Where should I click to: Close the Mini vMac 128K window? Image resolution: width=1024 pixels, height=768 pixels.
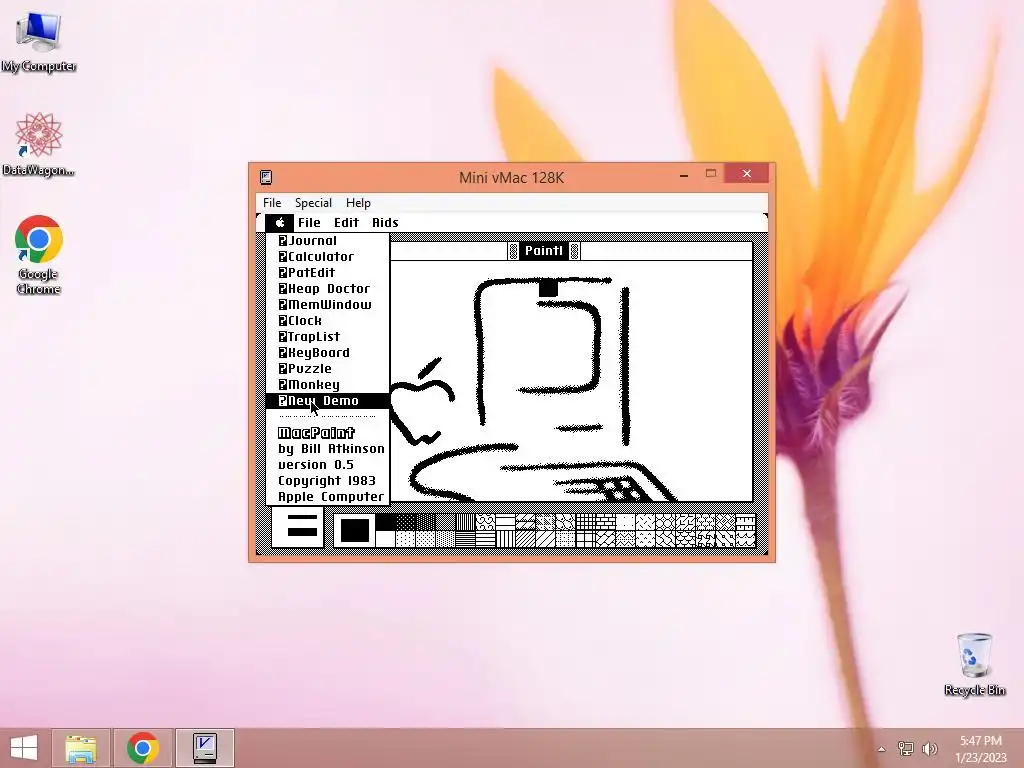click(746, 174)
